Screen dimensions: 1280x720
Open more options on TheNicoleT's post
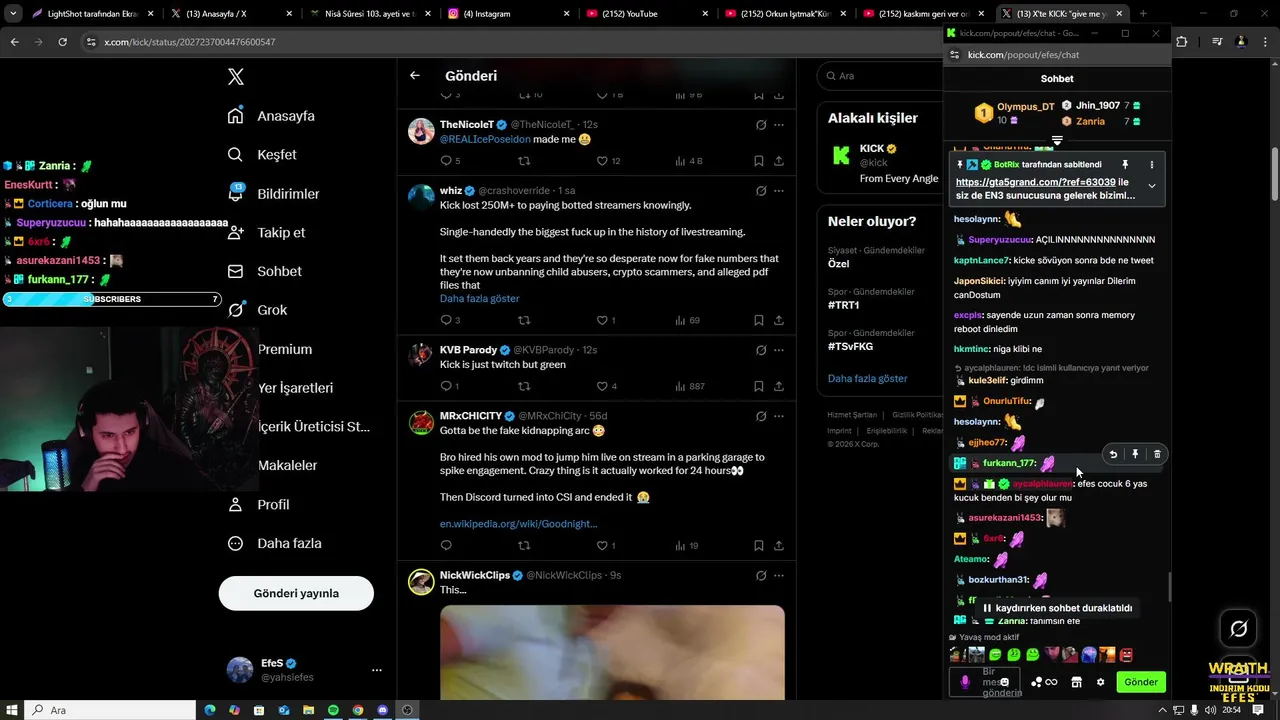779,125
